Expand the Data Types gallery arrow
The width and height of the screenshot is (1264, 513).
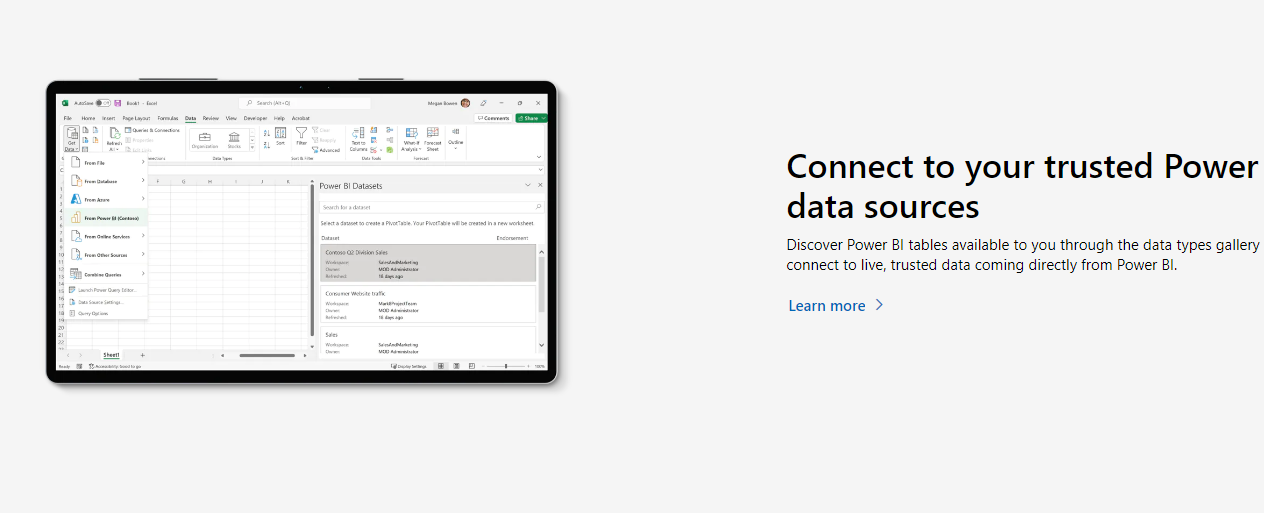tap(252, 147)
